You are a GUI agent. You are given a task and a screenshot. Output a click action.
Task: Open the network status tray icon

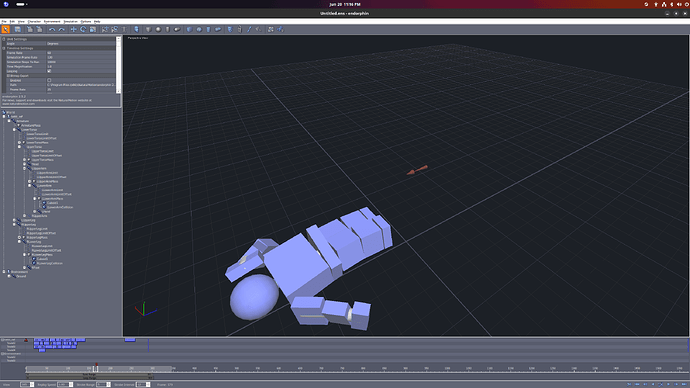[x=664, y=4]
